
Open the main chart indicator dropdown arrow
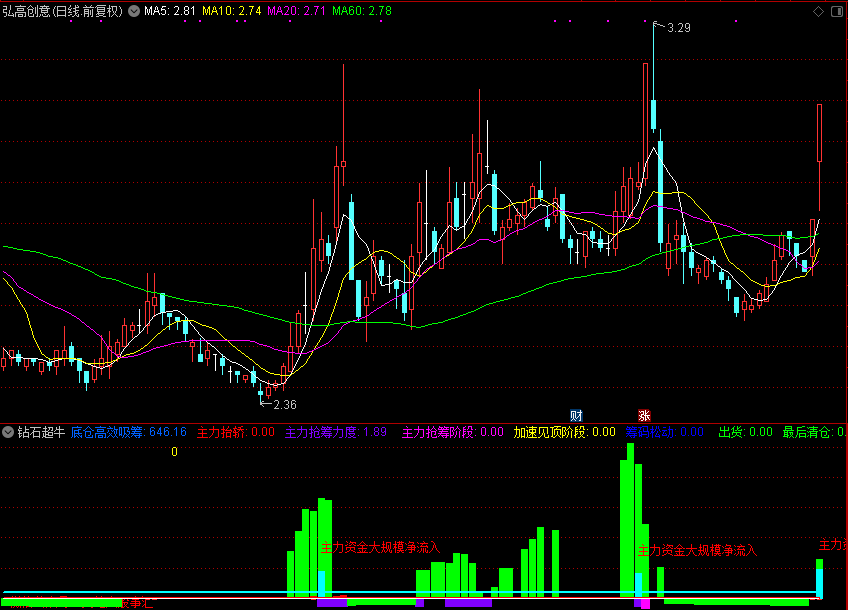134,12
